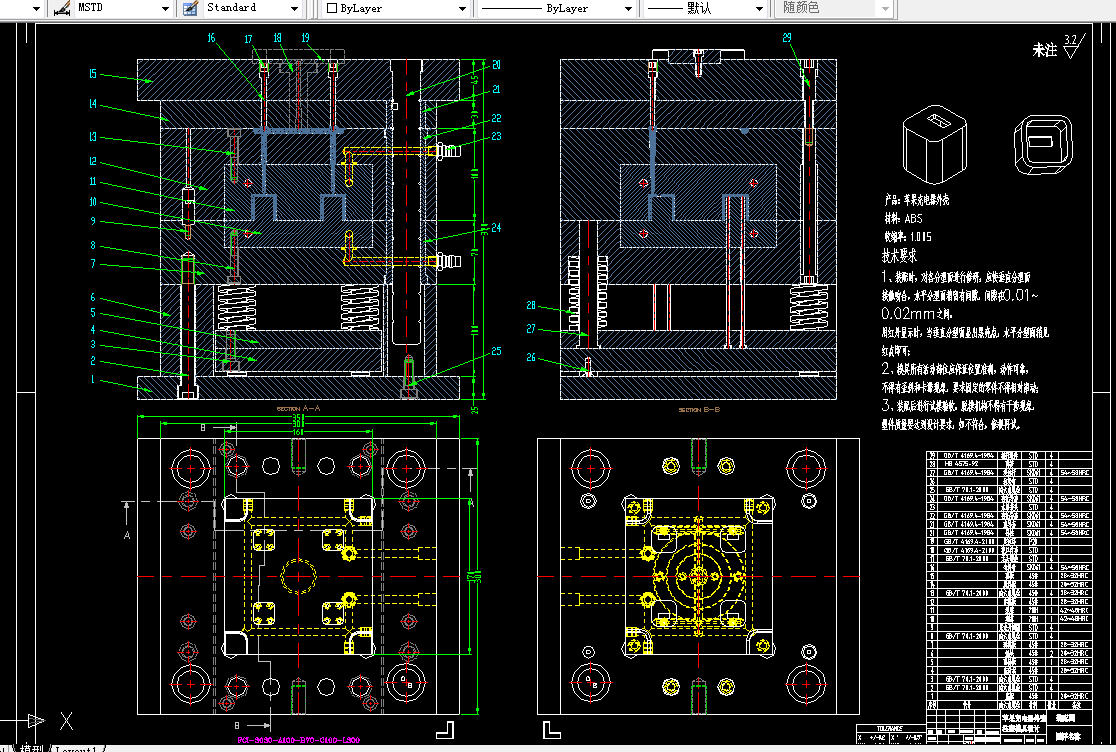
Task: Select the SECTION A-A label
Action: click(298, 408)
